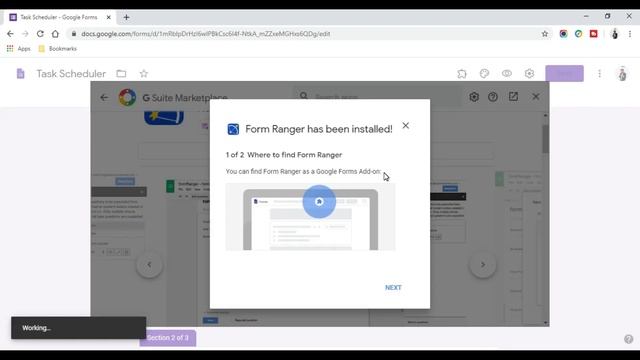
Task: Star the Task Scheduler form
Action: 144,73
